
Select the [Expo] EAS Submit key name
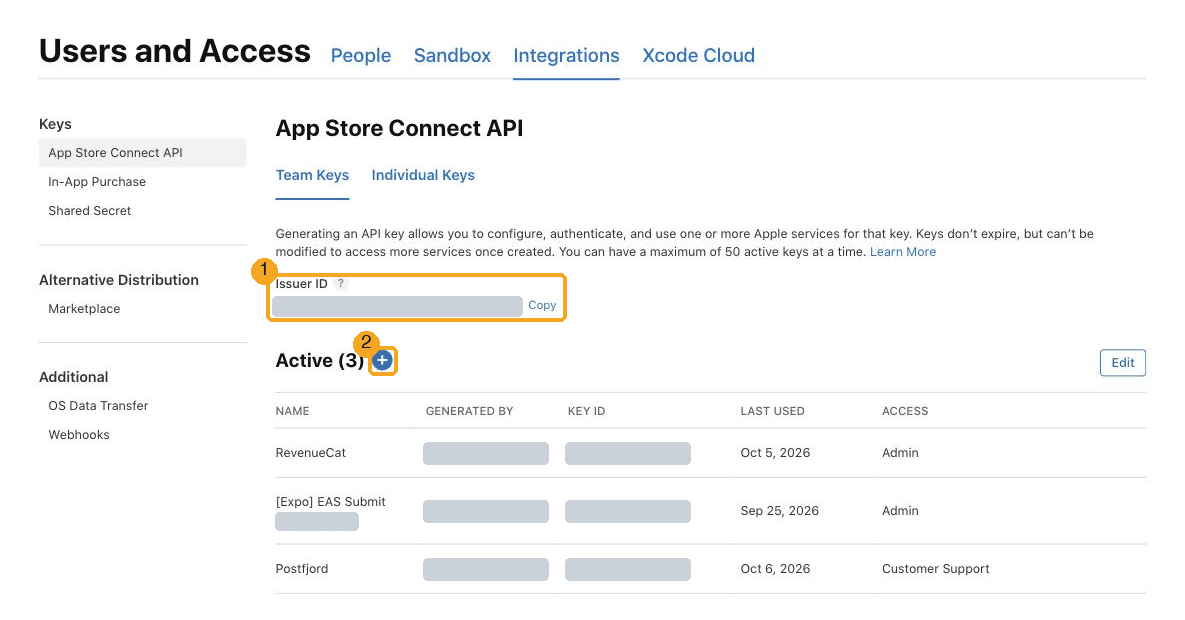tap(330, 502)
